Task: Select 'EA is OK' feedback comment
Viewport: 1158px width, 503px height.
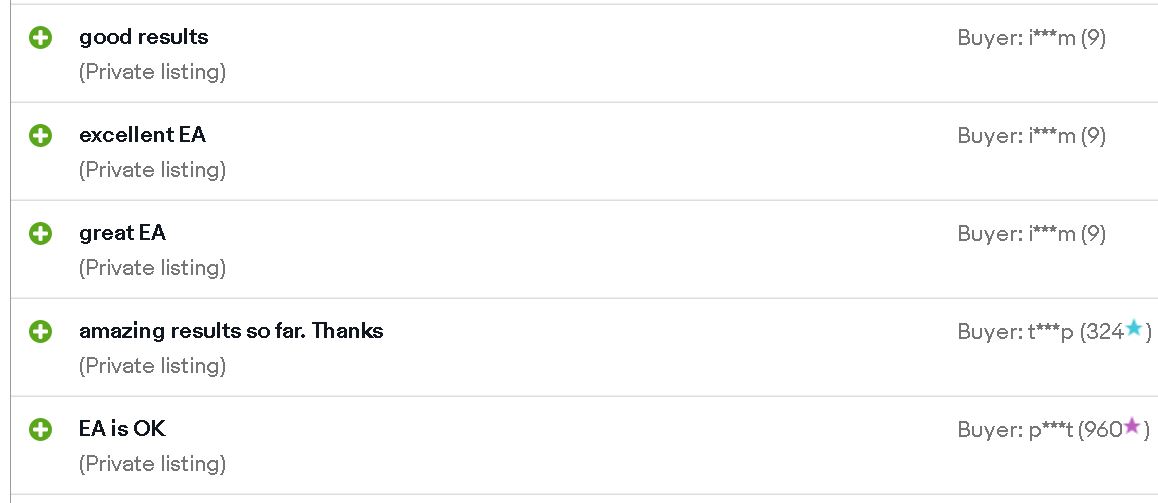Action: 122,428
